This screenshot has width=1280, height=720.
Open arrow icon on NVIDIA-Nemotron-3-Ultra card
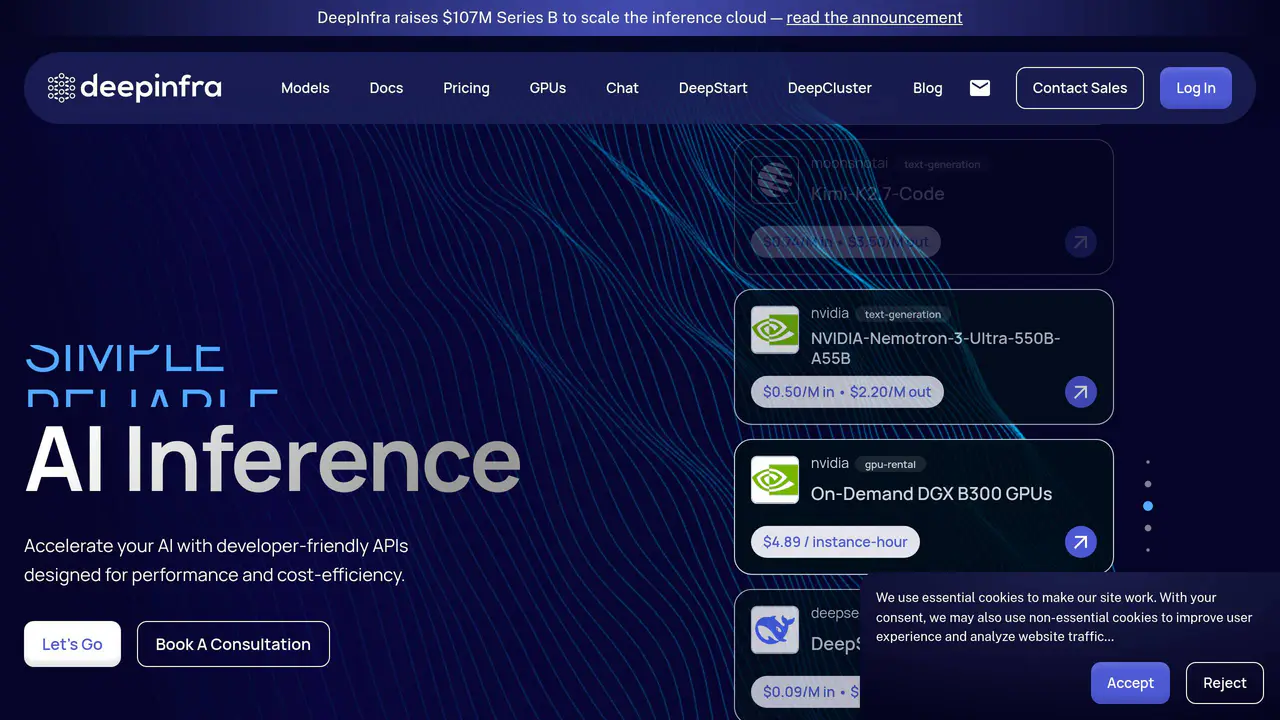point(1080,392)
